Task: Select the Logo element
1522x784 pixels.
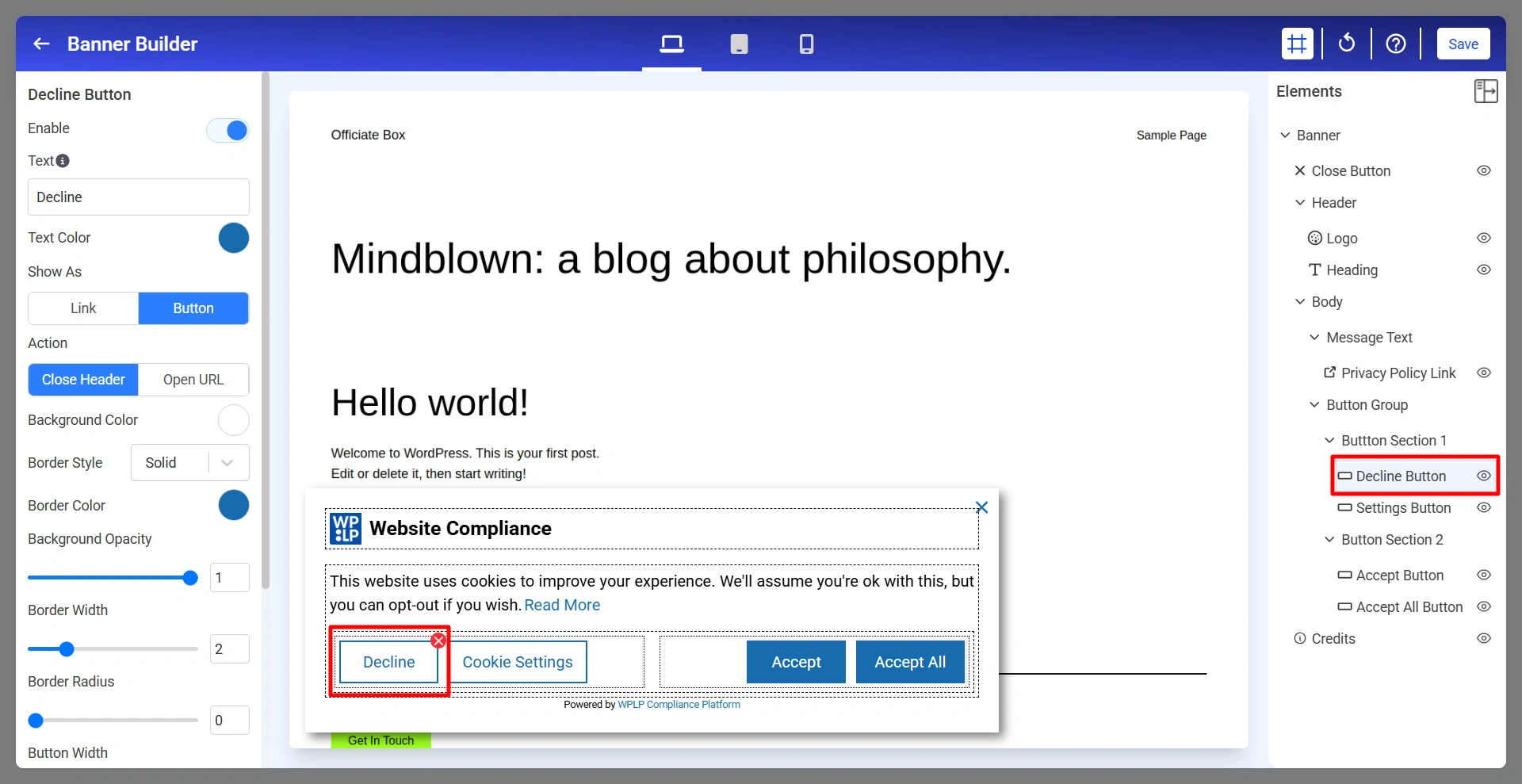Action: pos(1341,239)
